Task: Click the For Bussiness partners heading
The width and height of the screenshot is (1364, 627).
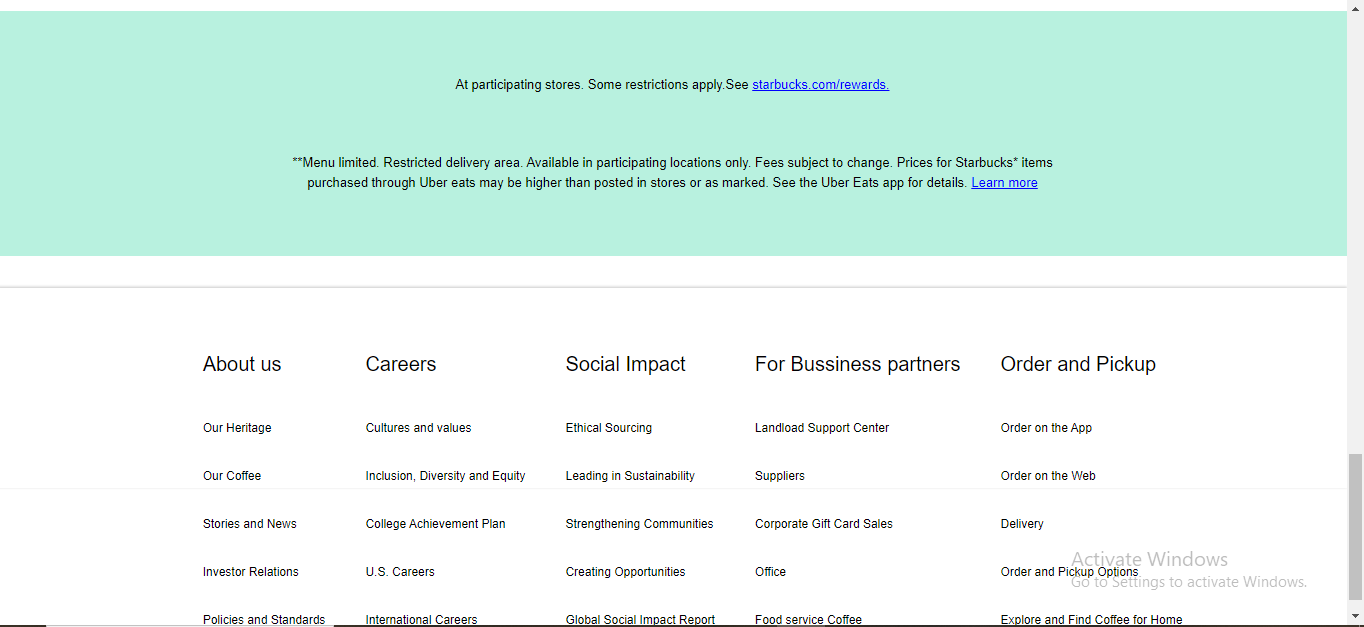Action: [857, 364]
